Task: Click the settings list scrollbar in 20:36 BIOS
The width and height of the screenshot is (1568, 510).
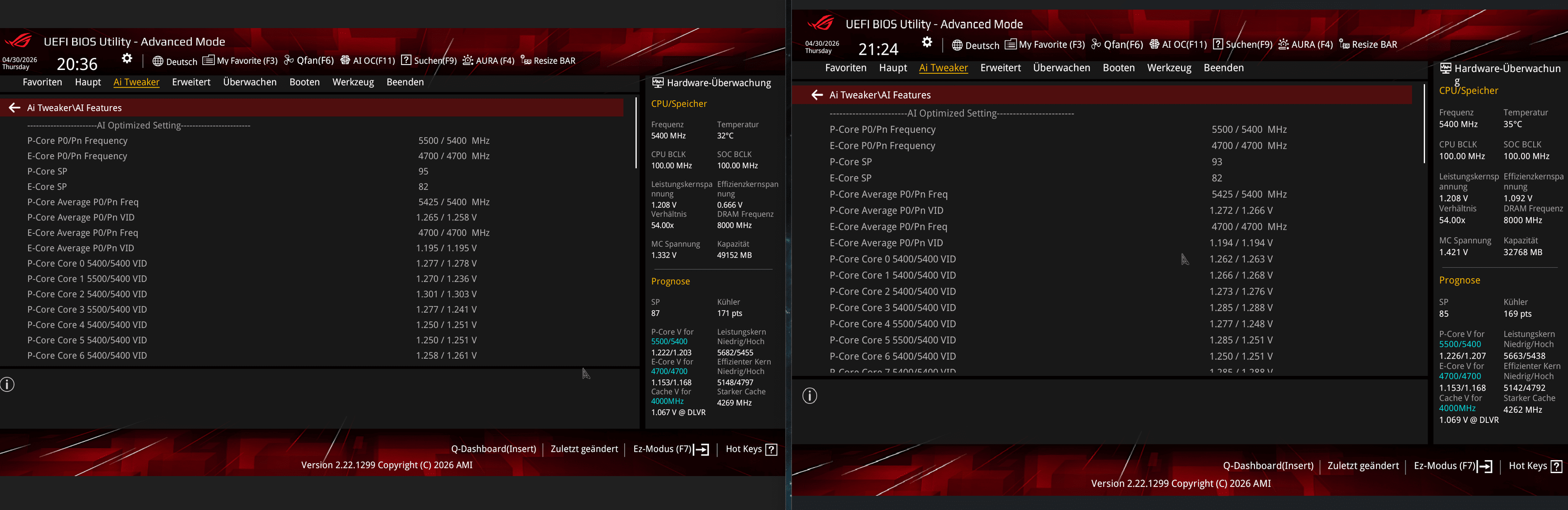Action: pos(636,133)
